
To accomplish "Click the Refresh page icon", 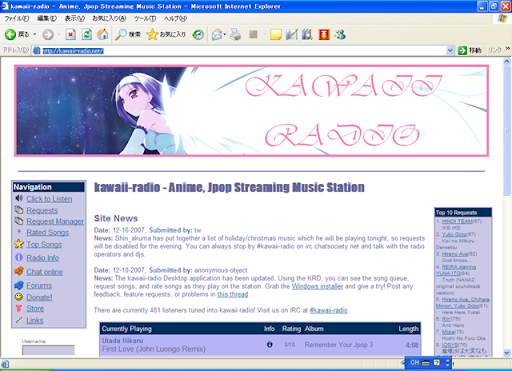I will tap(87, 34).
